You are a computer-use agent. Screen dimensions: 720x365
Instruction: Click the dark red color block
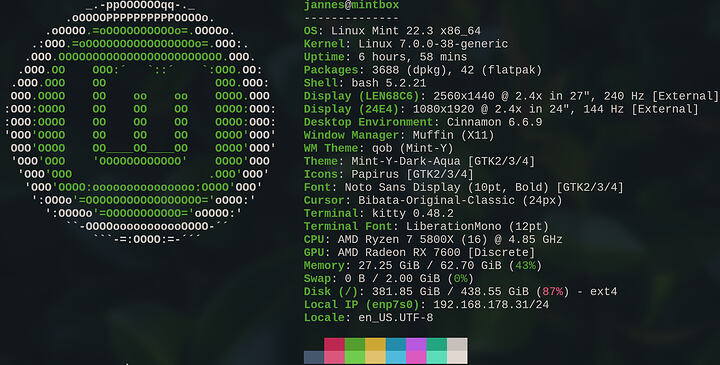(x=334, y=344)
